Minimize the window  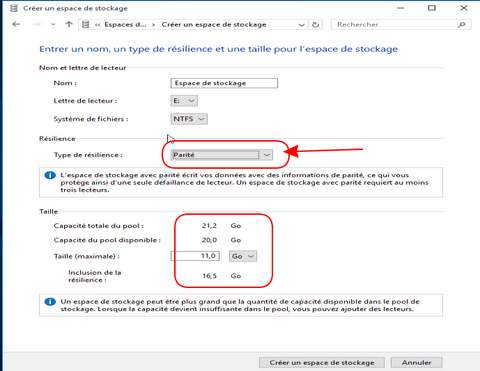pos(401,8)
